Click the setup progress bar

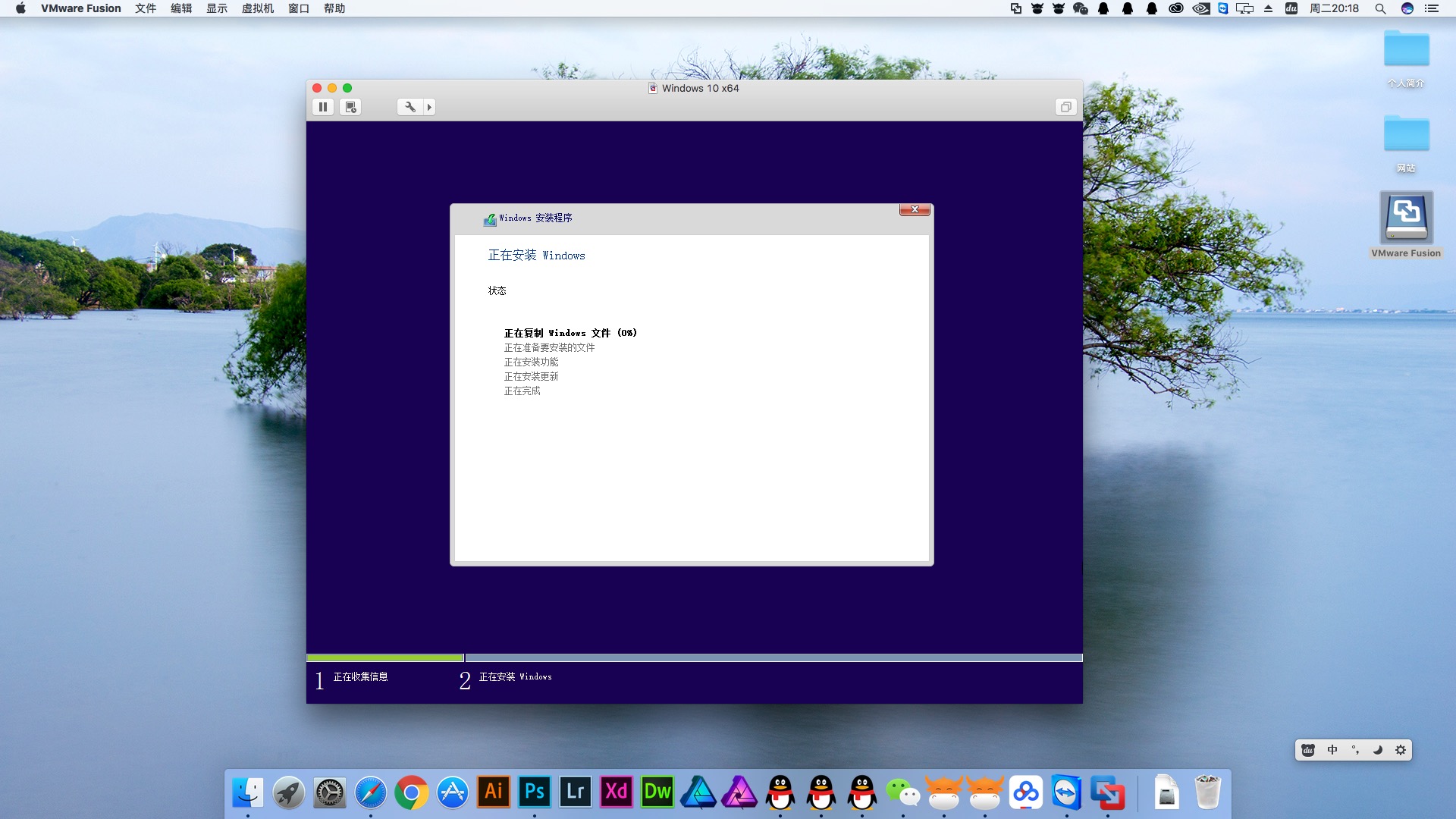694,657
